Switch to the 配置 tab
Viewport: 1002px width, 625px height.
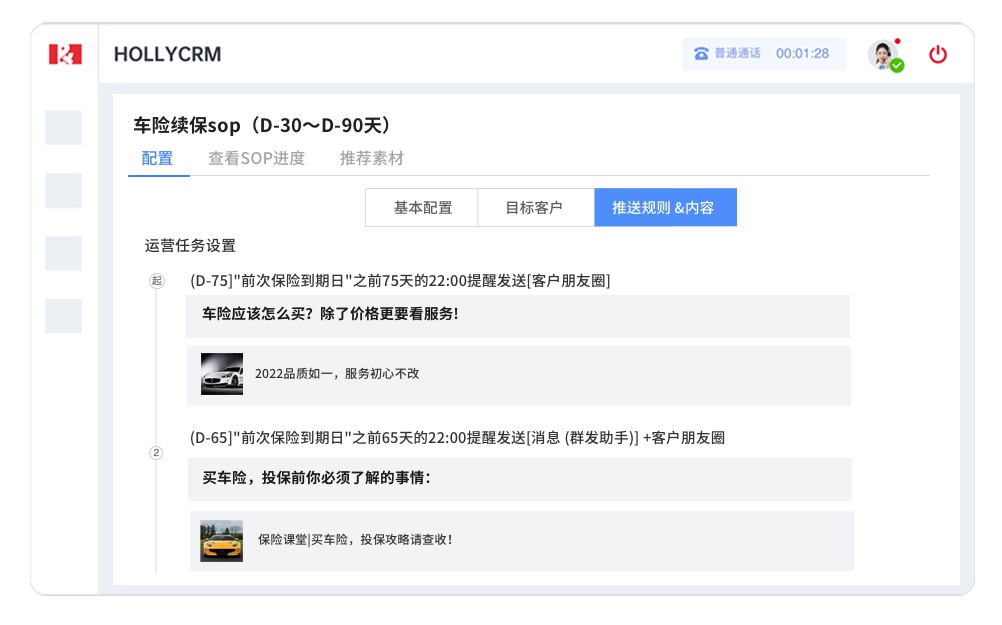pos(157,158)
